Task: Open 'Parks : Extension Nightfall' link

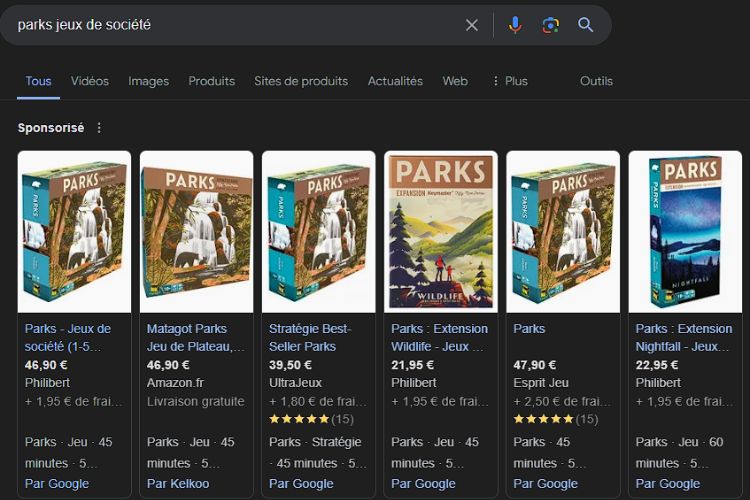Action: [684, 337]
